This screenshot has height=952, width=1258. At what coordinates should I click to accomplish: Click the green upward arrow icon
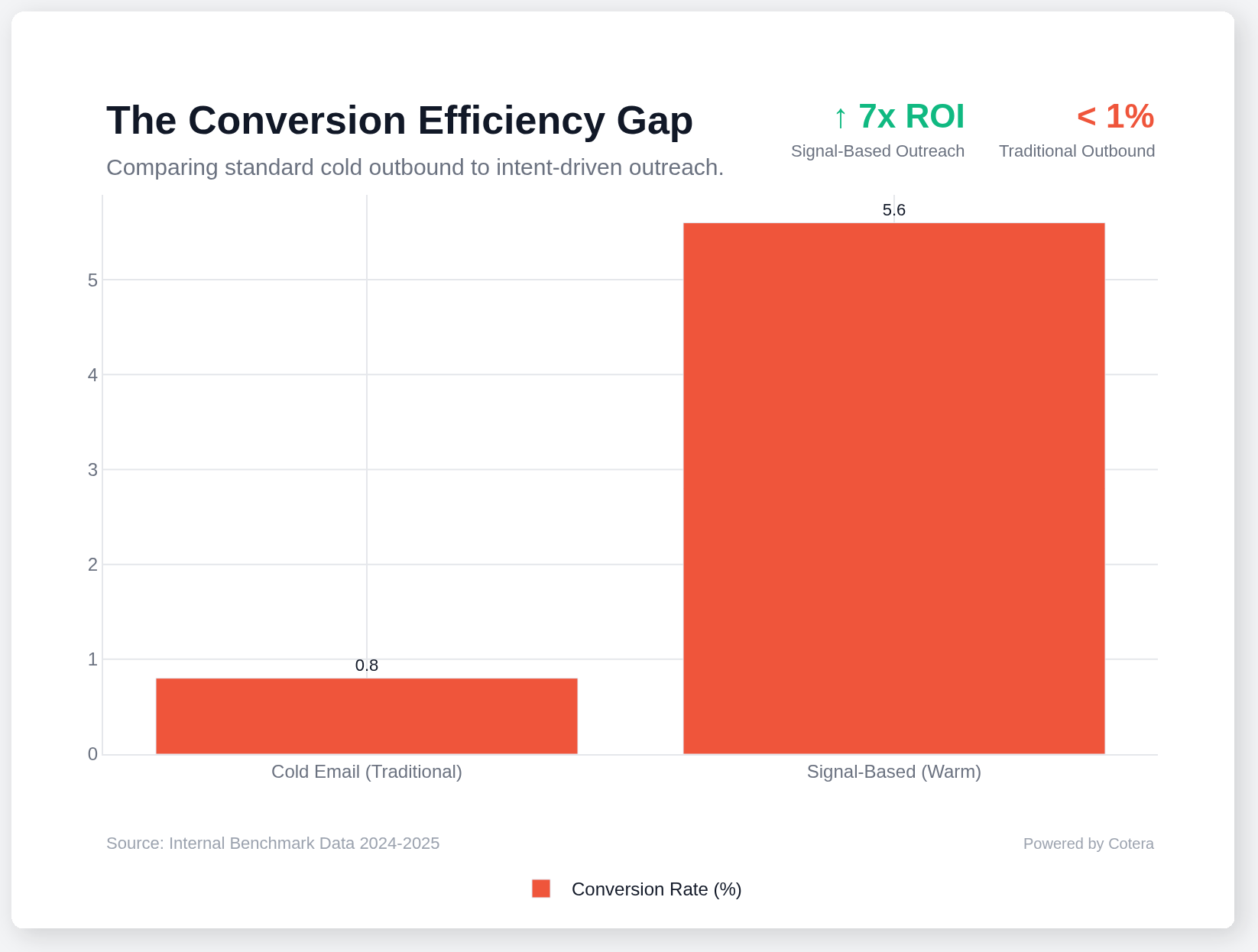(x=841, y=118)
